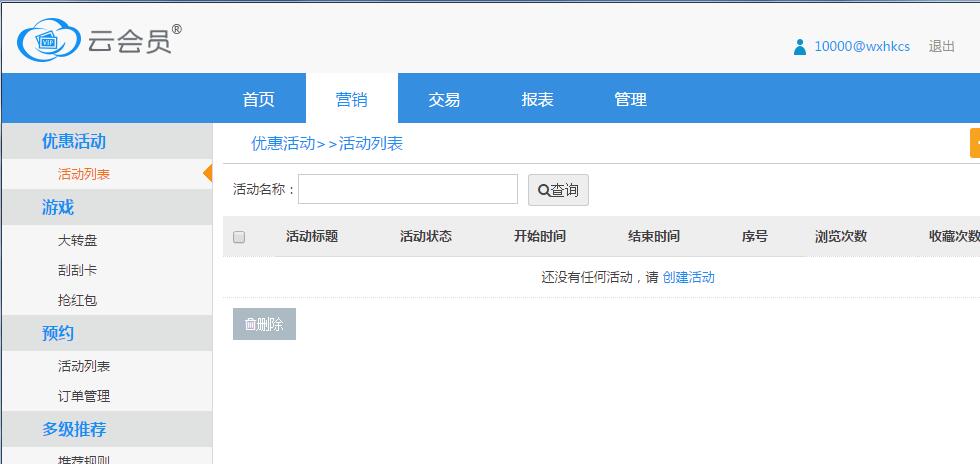Open the 报表 tab

538,99
